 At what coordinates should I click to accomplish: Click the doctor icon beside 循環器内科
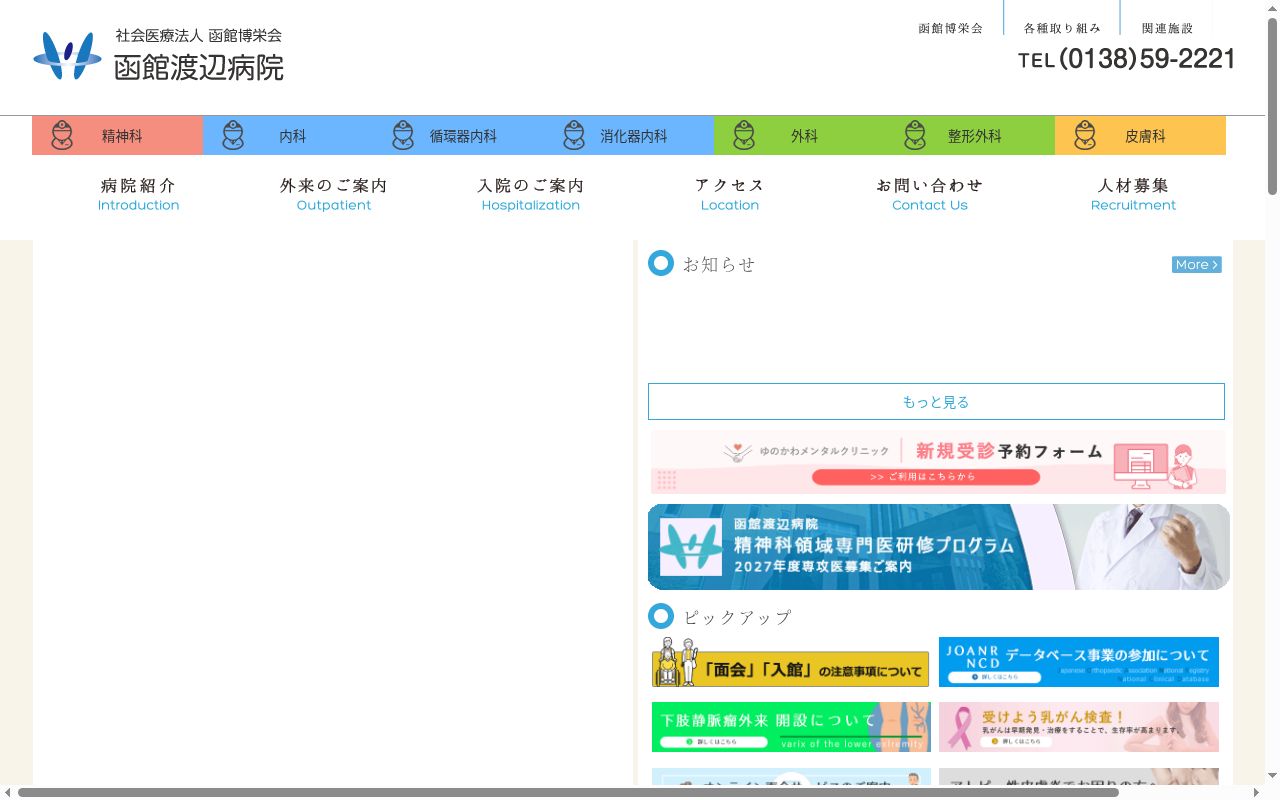403,135
